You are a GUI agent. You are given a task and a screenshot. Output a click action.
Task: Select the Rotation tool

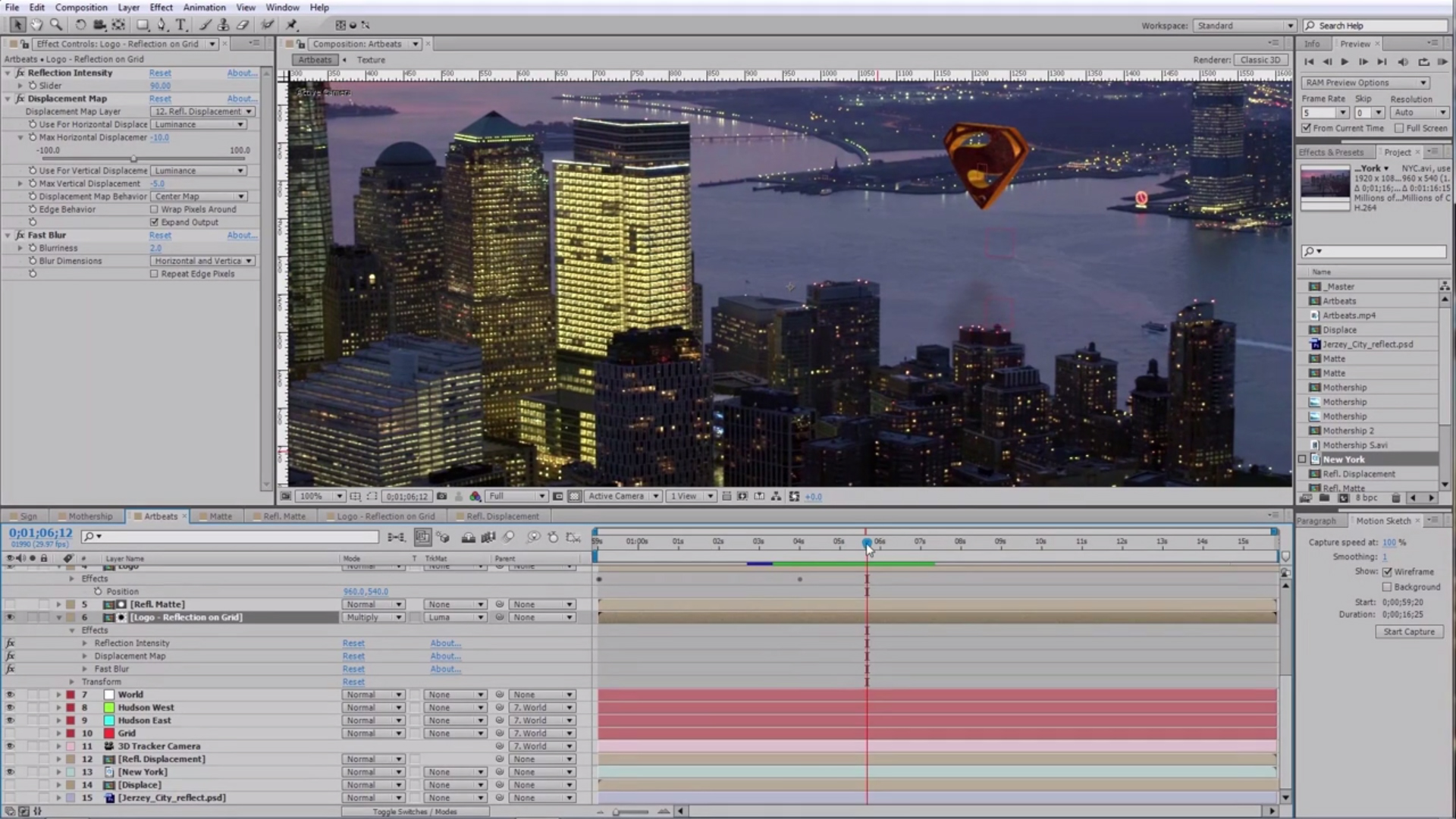point(80,25)
